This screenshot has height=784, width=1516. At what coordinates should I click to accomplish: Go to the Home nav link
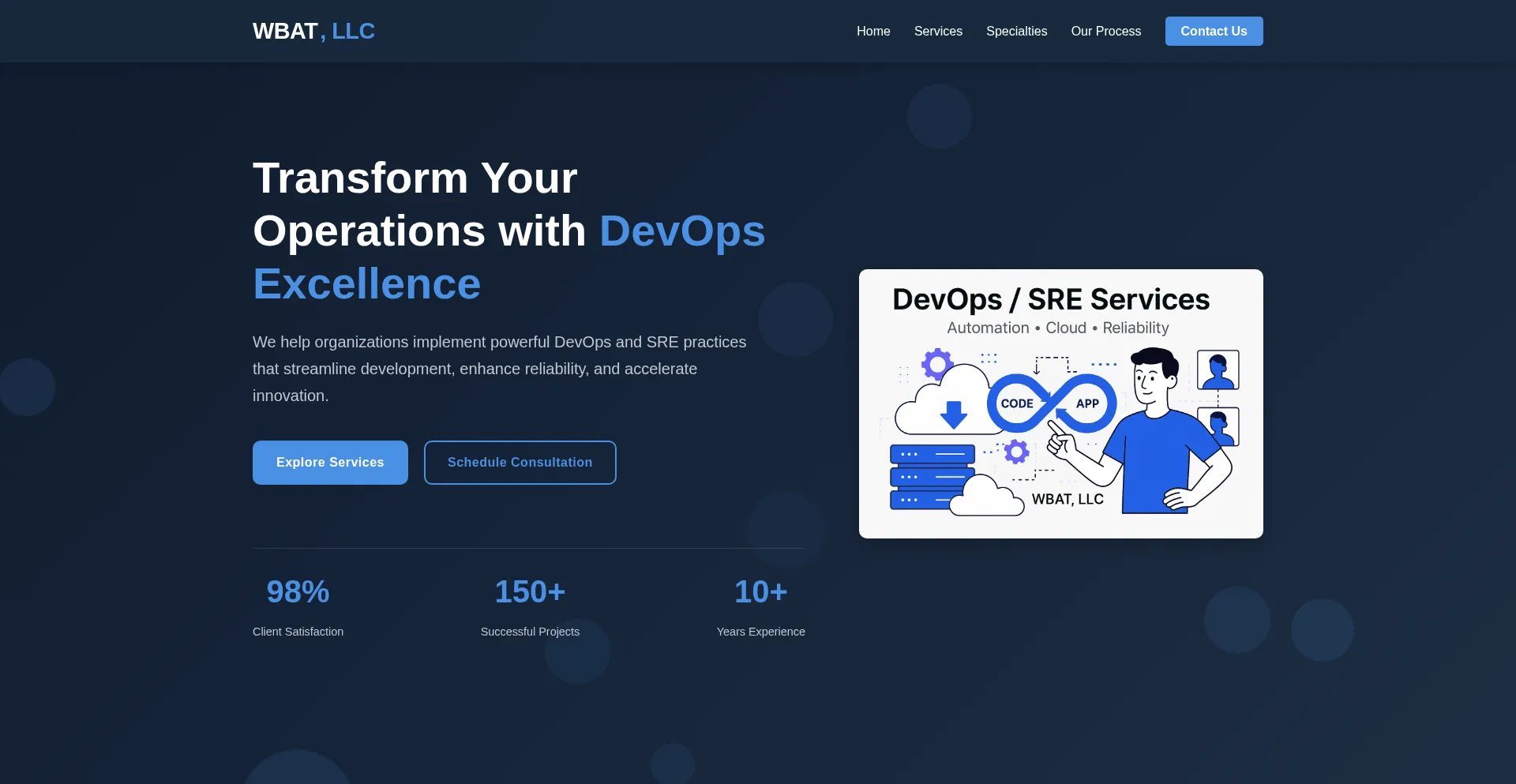(x=873, y=31)
